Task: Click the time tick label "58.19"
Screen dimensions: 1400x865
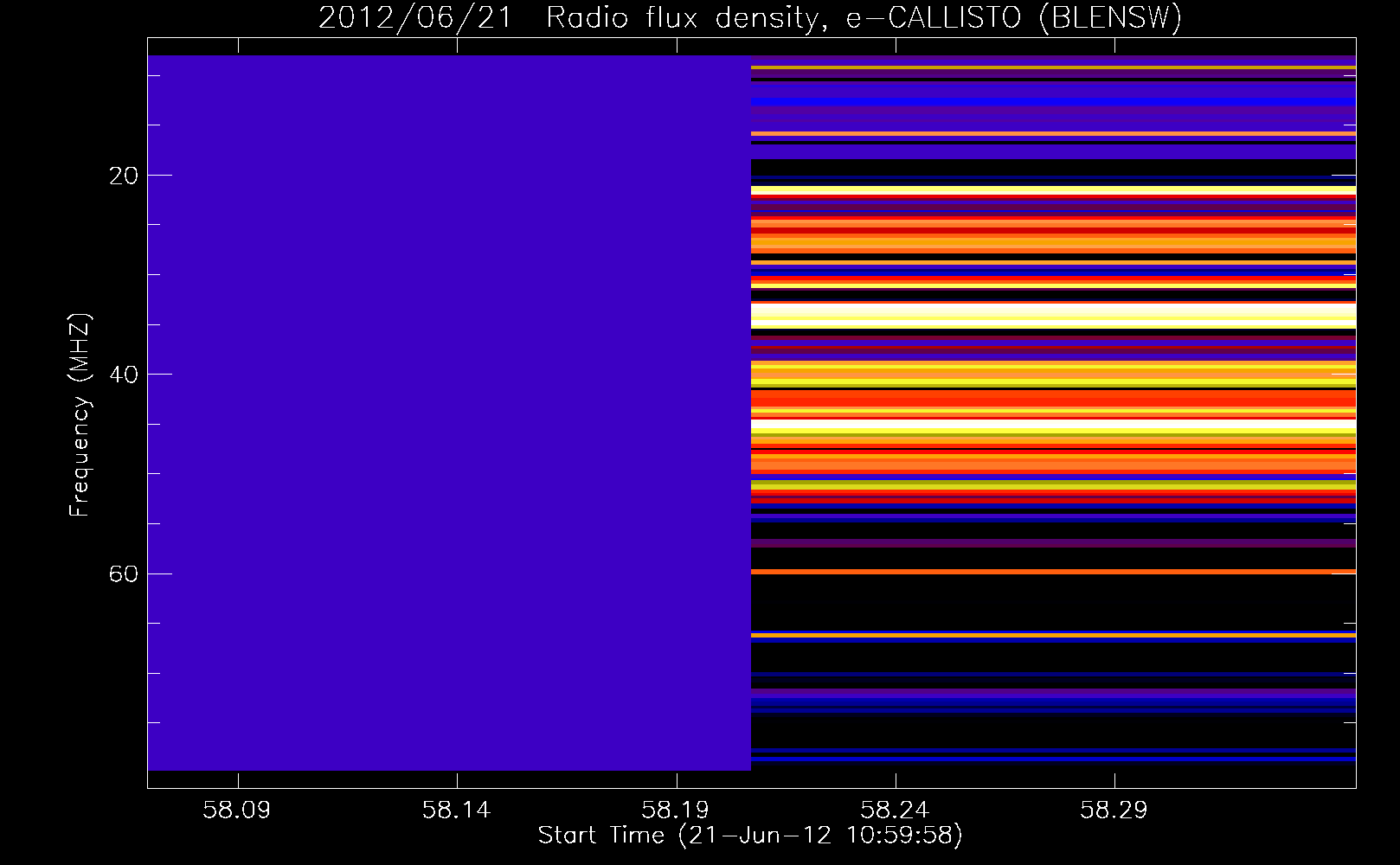Action: tap(676, 810)
